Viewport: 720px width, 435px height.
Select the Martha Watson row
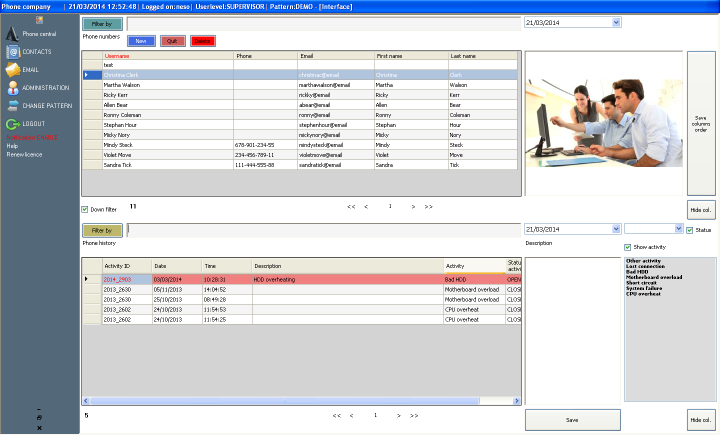point(300,85)
